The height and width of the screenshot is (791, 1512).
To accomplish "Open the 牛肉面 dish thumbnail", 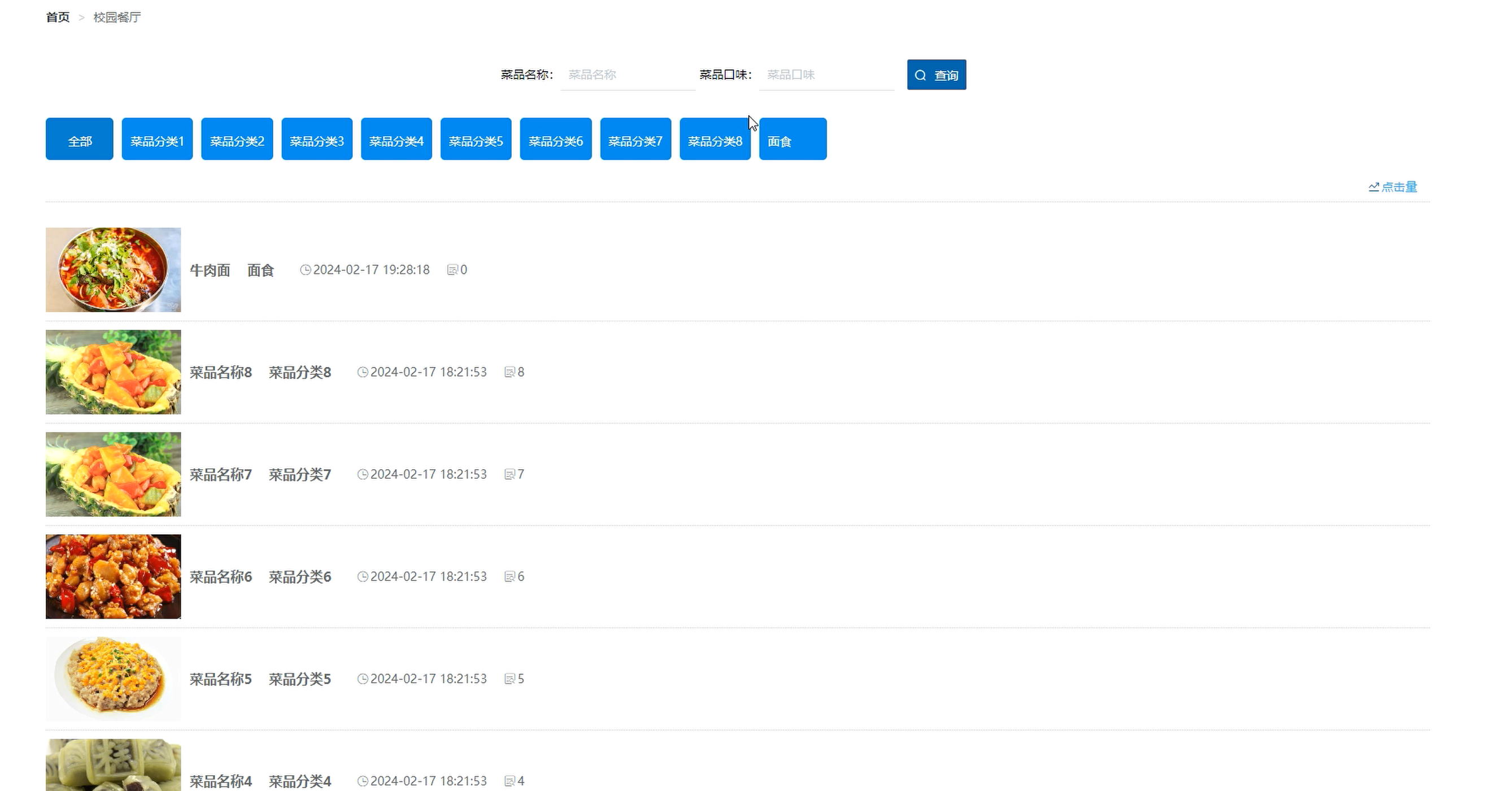I will (x=114, y=270).
